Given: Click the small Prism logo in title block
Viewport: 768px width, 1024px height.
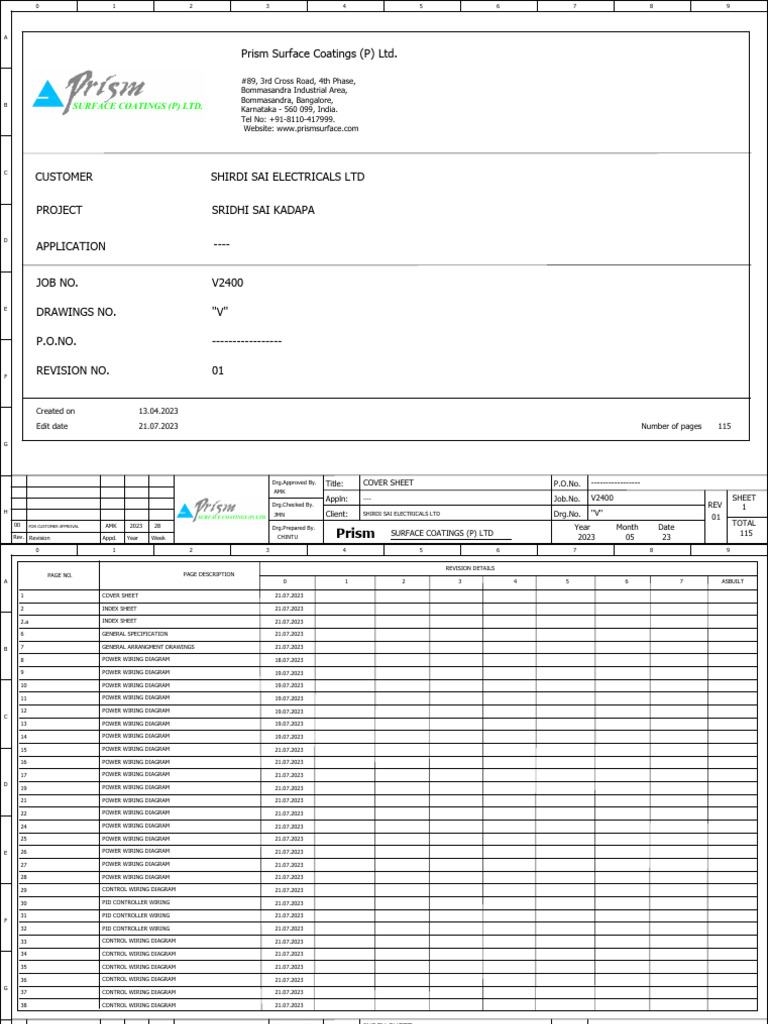Looking at the screenshot, I should click(x=222, y=509).
